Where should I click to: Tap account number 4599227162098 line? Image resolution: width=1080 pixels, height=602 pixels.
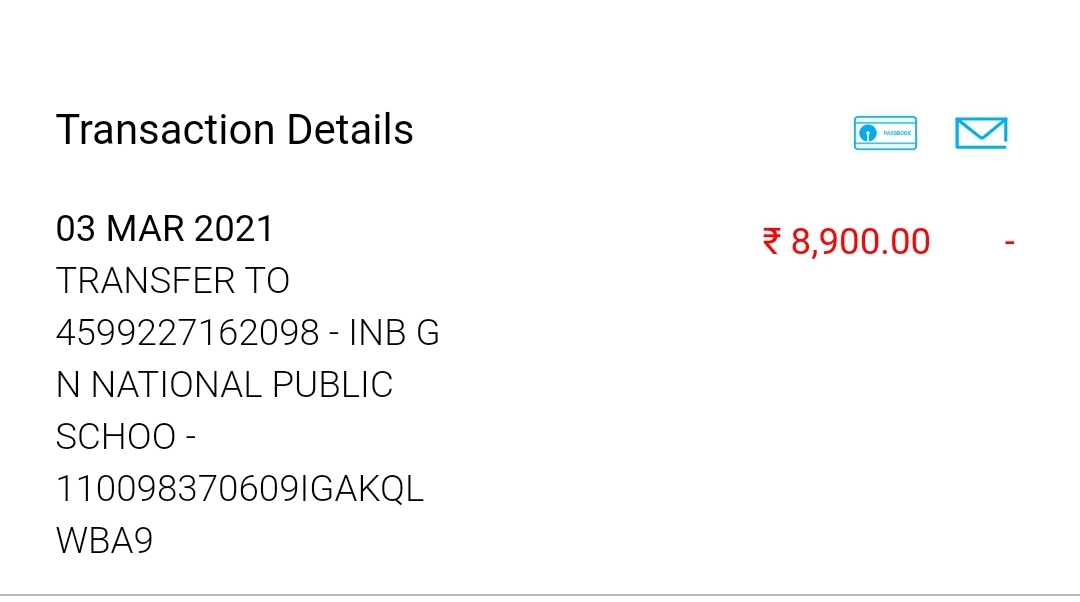pos(247,333)
